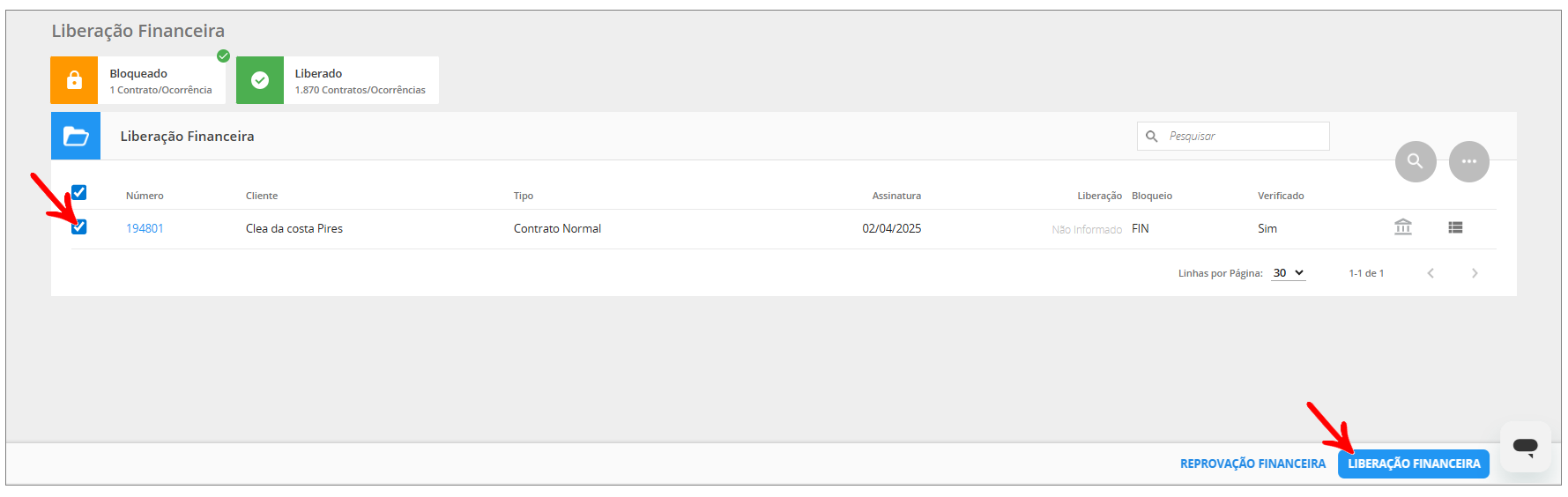Click the green checkmark Liberado icon
Image resolution: width=1568 pixels, height=497 pixels.
point(260,80)
